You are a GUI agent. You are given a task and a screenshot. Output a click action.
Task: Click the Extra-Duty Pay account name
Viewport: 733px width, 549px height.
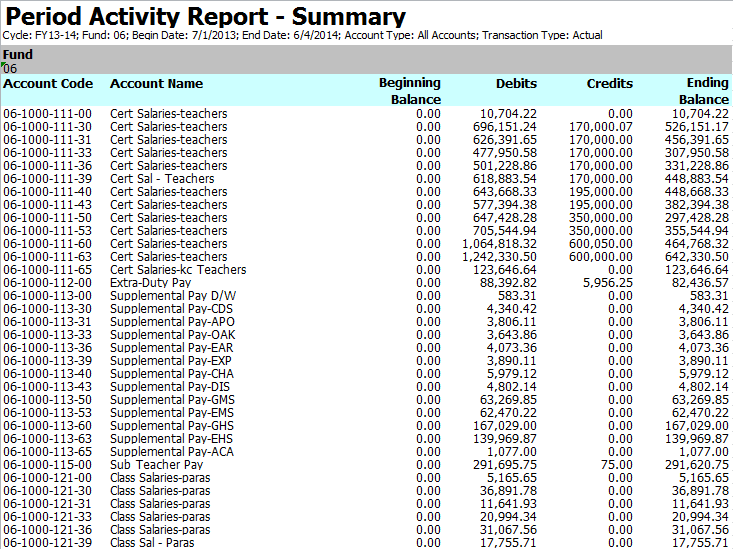point(150,283)
